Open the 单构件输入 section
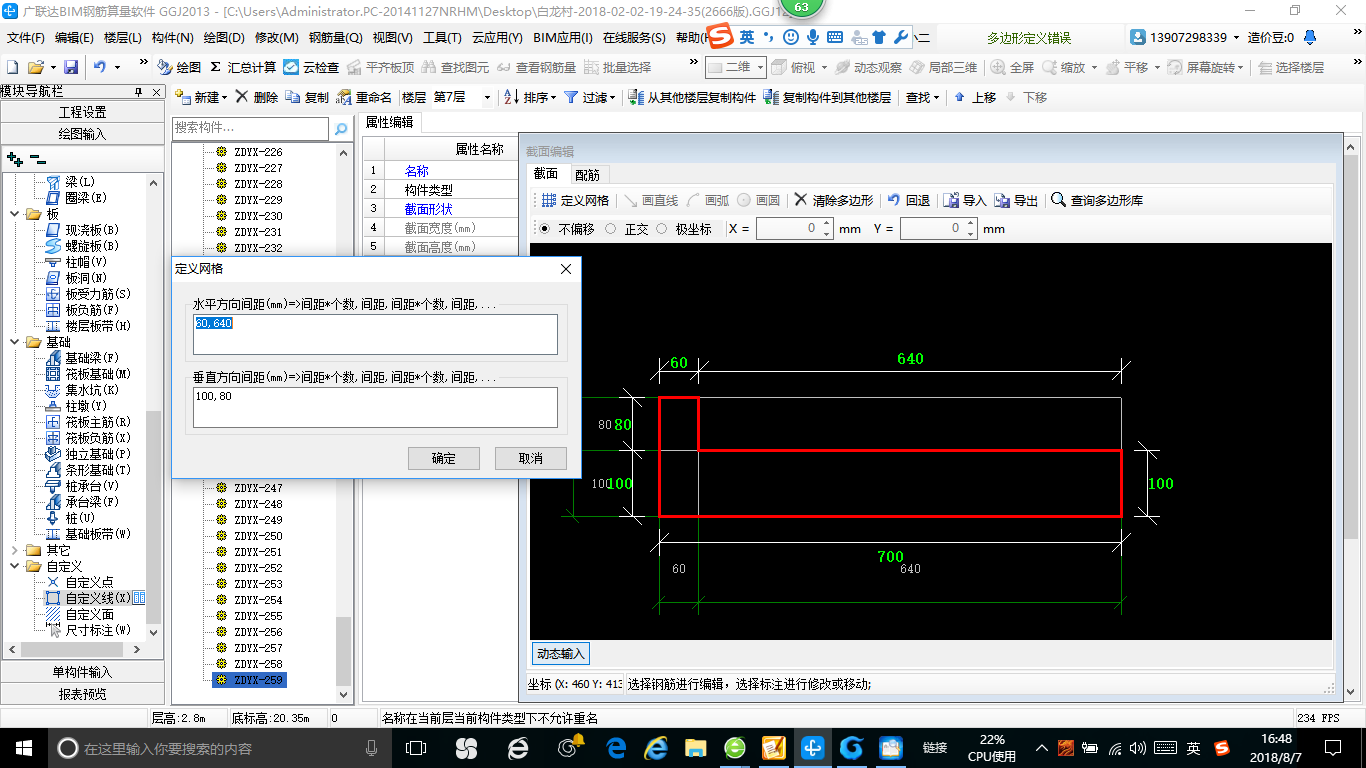The width and height of the screenshot is (1366, 768). (82, 672)
